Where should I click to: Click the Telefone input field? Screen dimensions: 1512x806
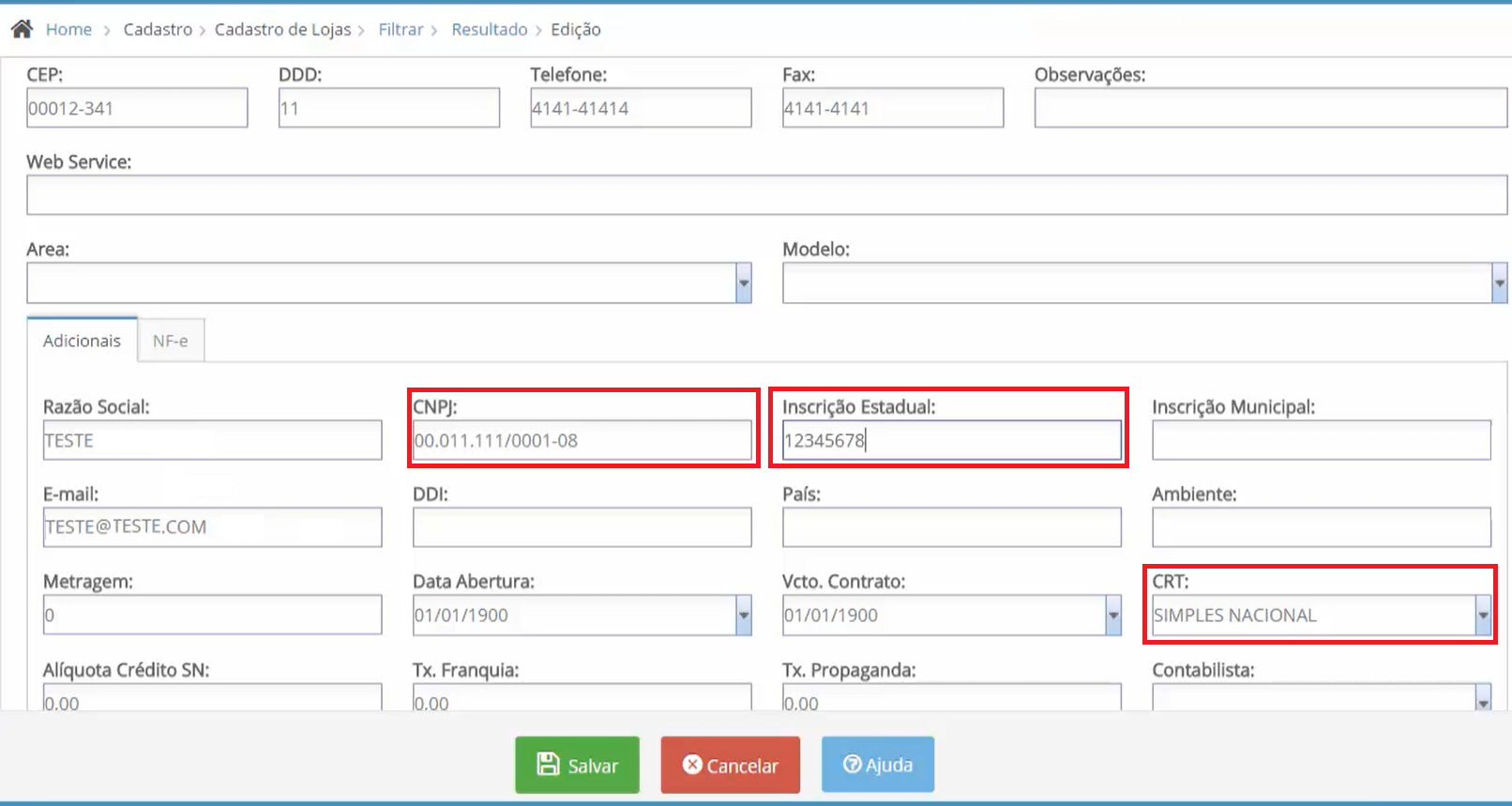point(641,108)
